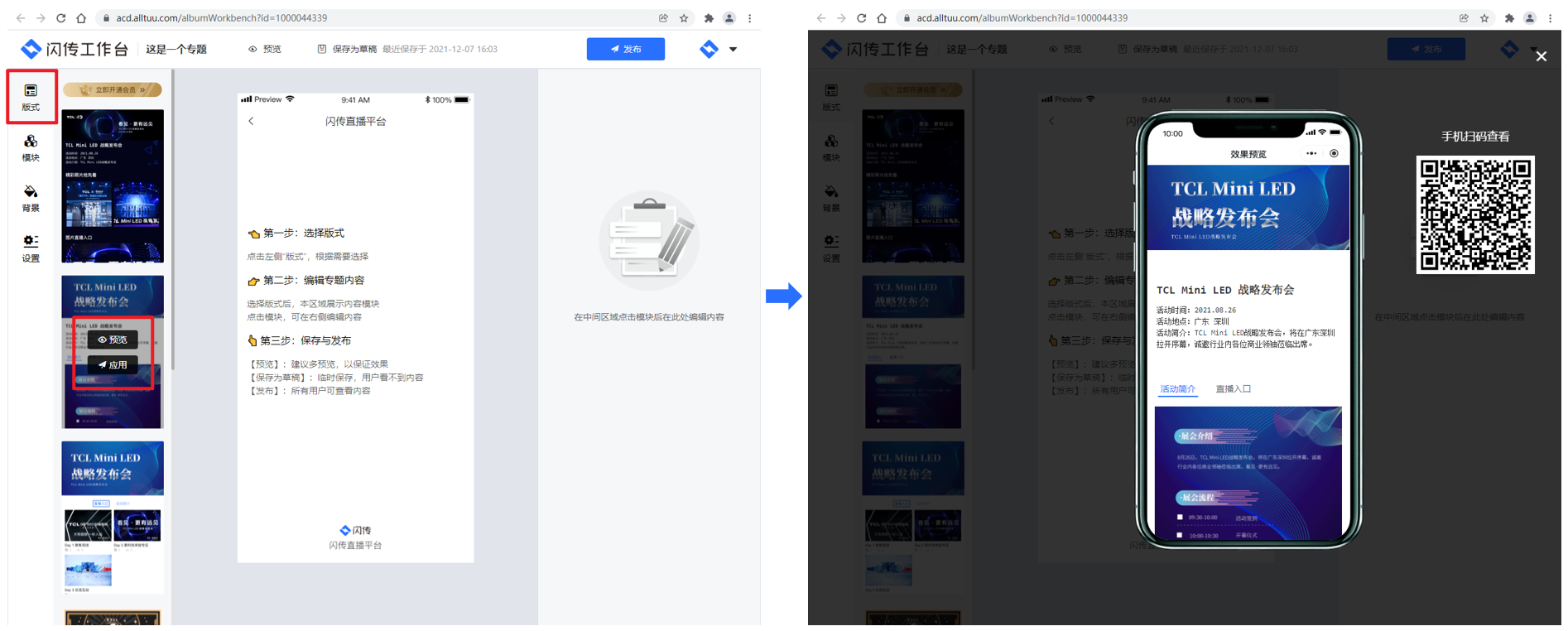Bookmark page star in left browser

pyautogui.click(x=684, y=17)
